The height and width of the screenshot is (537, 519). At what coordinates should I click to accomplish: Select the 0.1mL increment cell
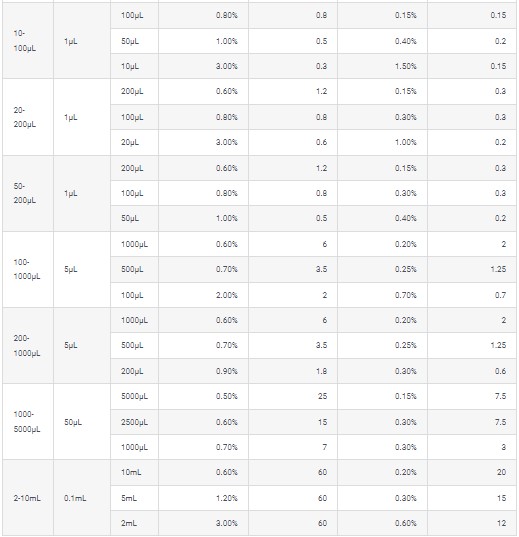pyautogui.click(x=82, y=498)
